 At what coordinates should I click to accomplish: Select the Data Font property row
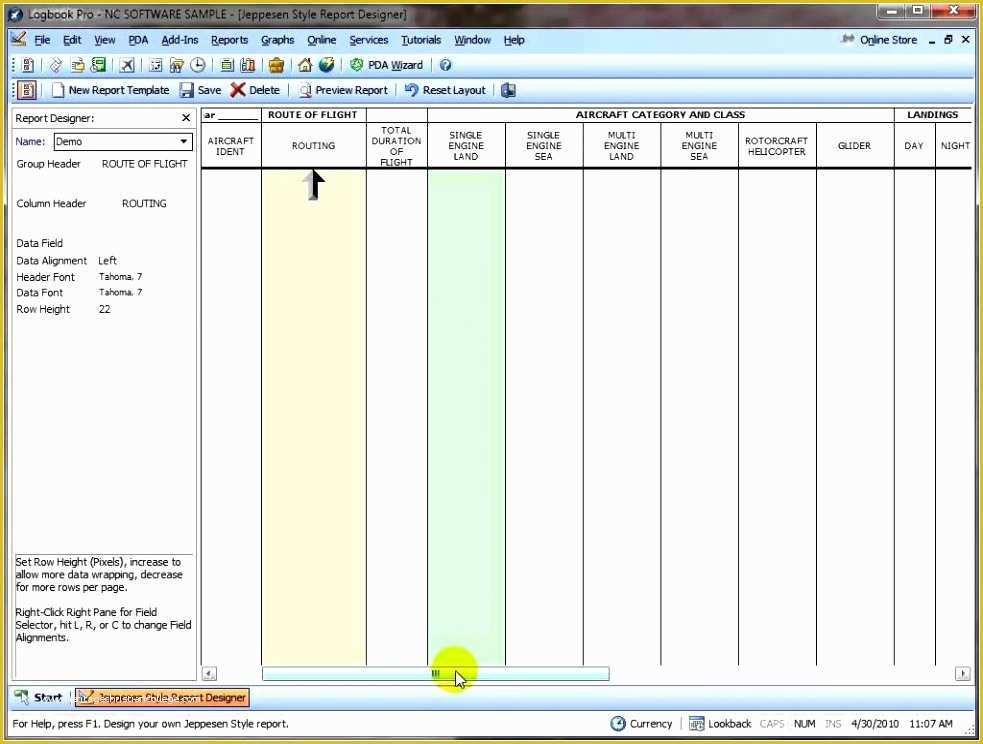pos(102,293)
